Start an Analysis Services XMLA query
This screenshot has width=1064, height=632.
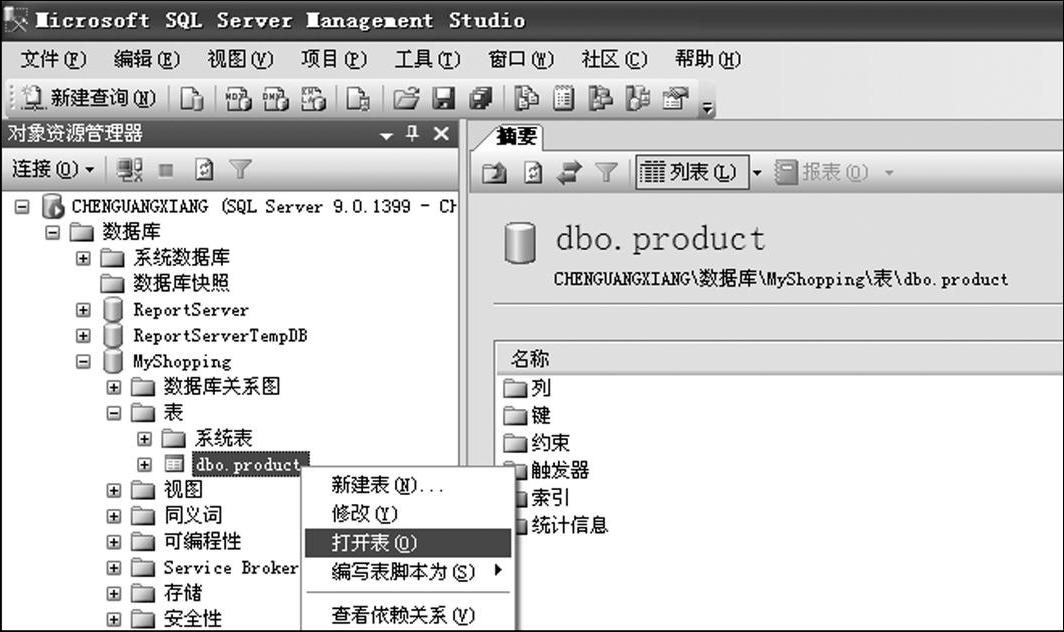click(x=313, y=99)
